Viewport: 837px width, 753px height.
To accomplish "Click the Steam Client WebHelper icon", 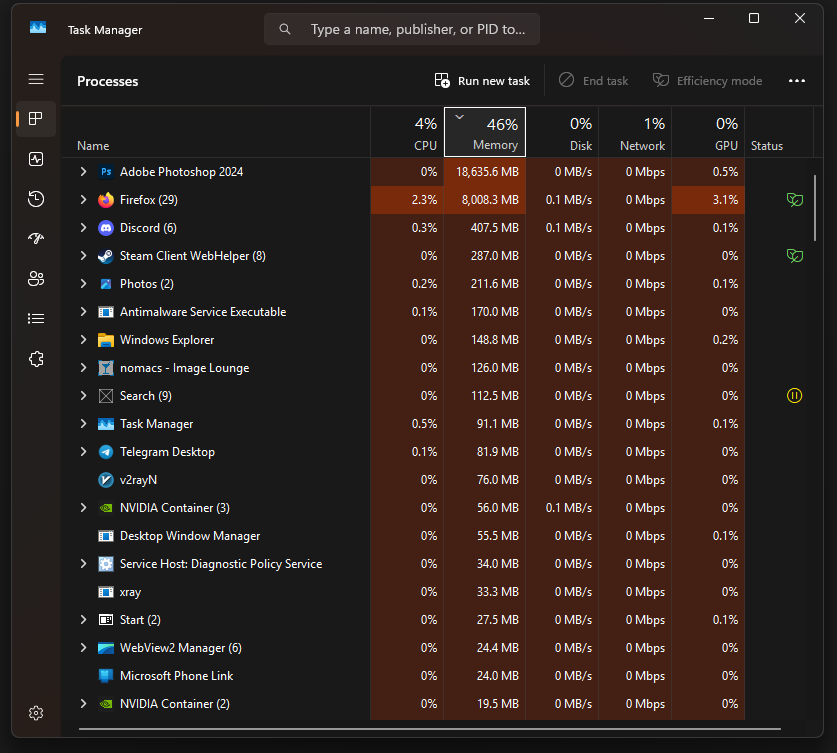I will tap(106, 256).
